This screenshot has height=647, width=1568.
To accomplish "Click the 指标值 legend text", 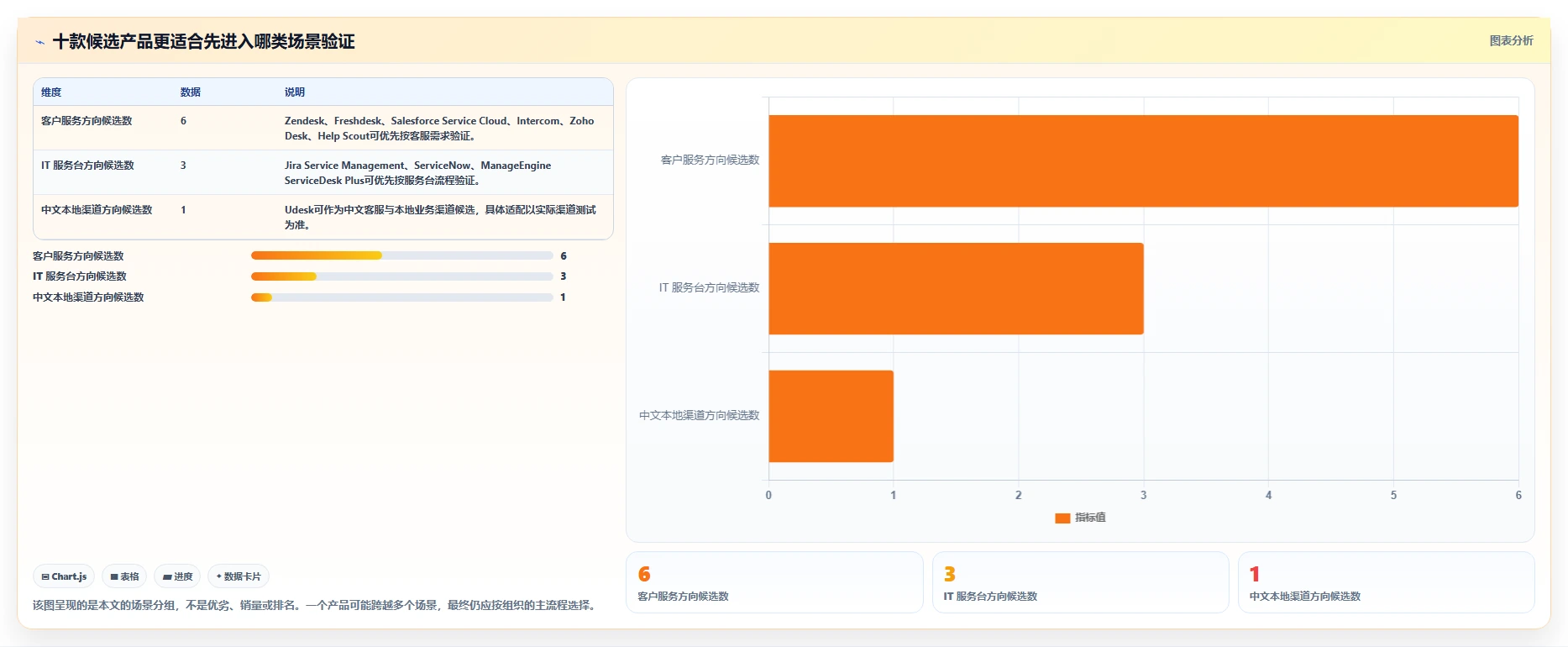I will [1090, 518].
